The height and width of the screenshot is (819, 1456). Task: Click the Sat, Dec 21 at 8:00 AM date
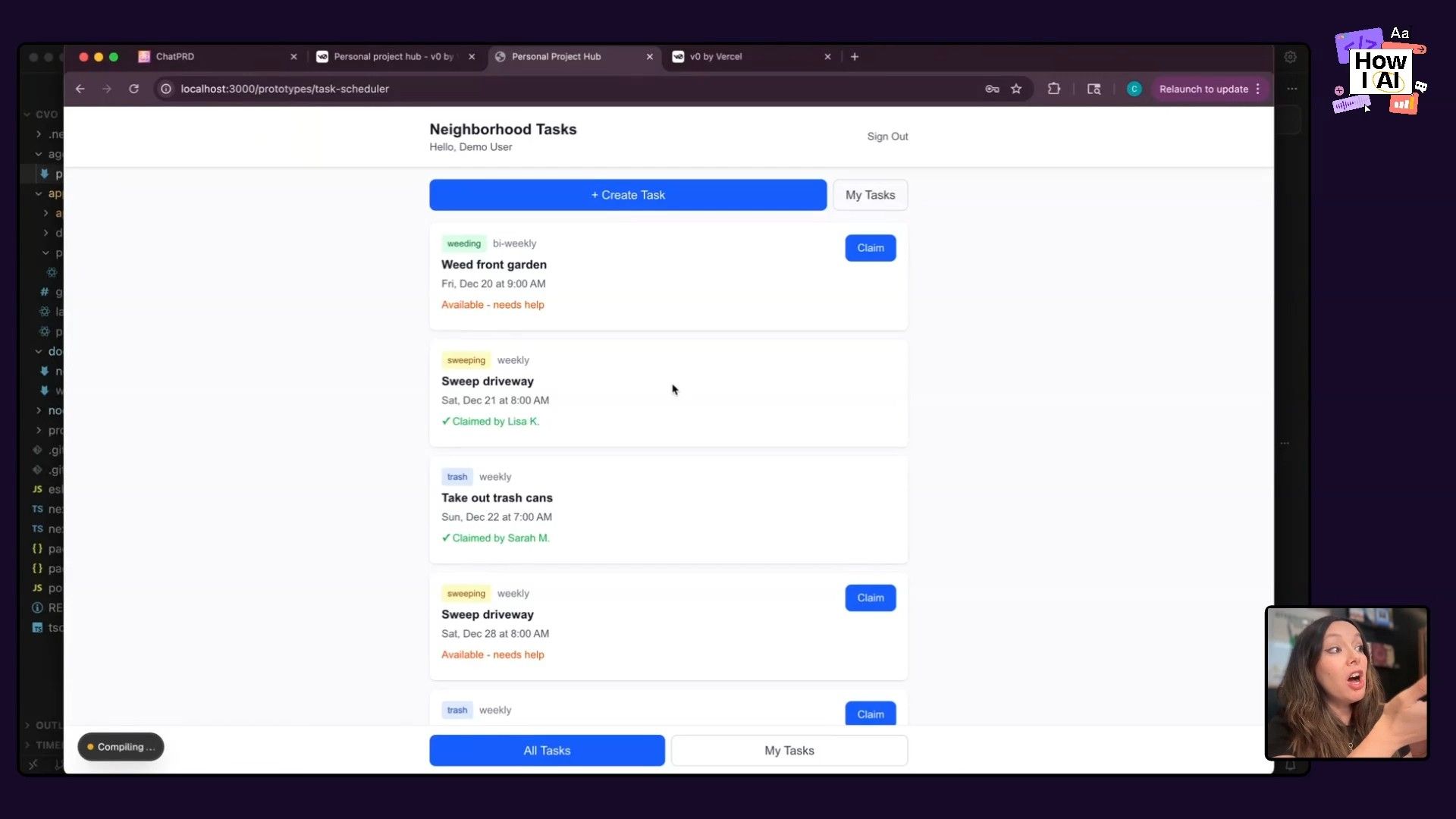pyautogui.click(x=495, y=400)
